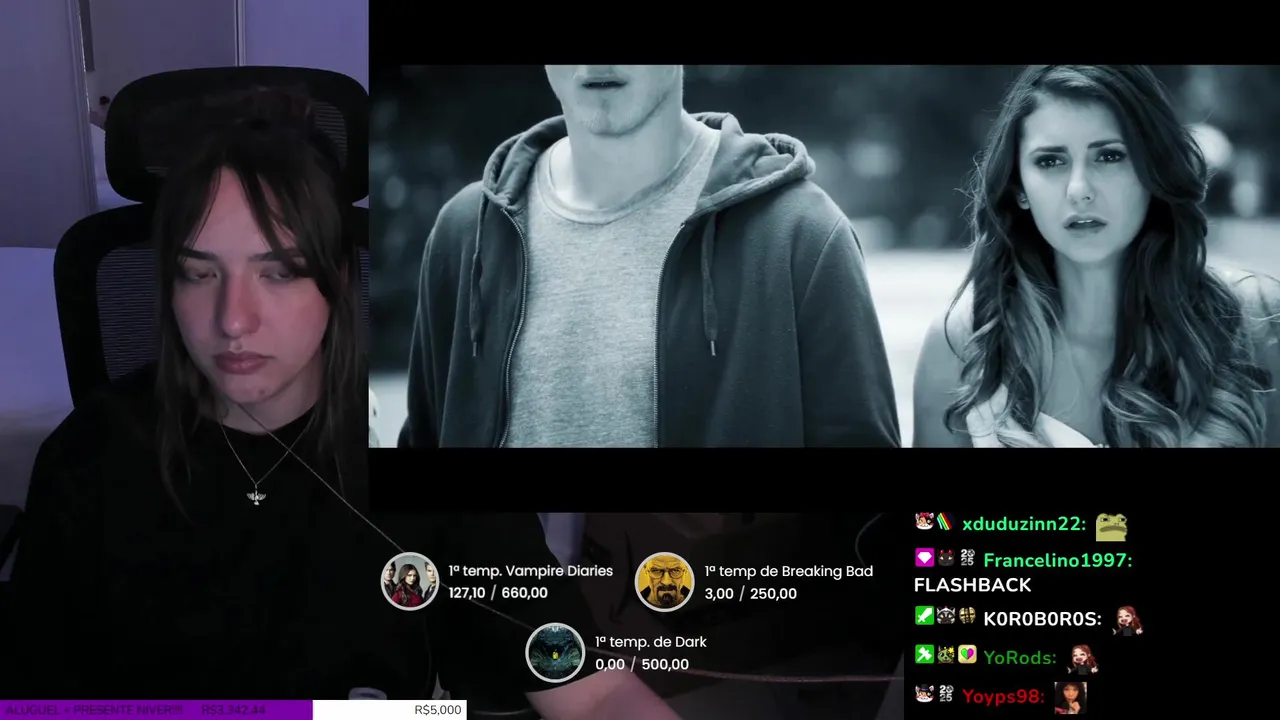Image resolution: width=1280 pixels, height=720 pixels.
Task: Click the redhead emote in YoRods's message
Action: click(1082, 658)
